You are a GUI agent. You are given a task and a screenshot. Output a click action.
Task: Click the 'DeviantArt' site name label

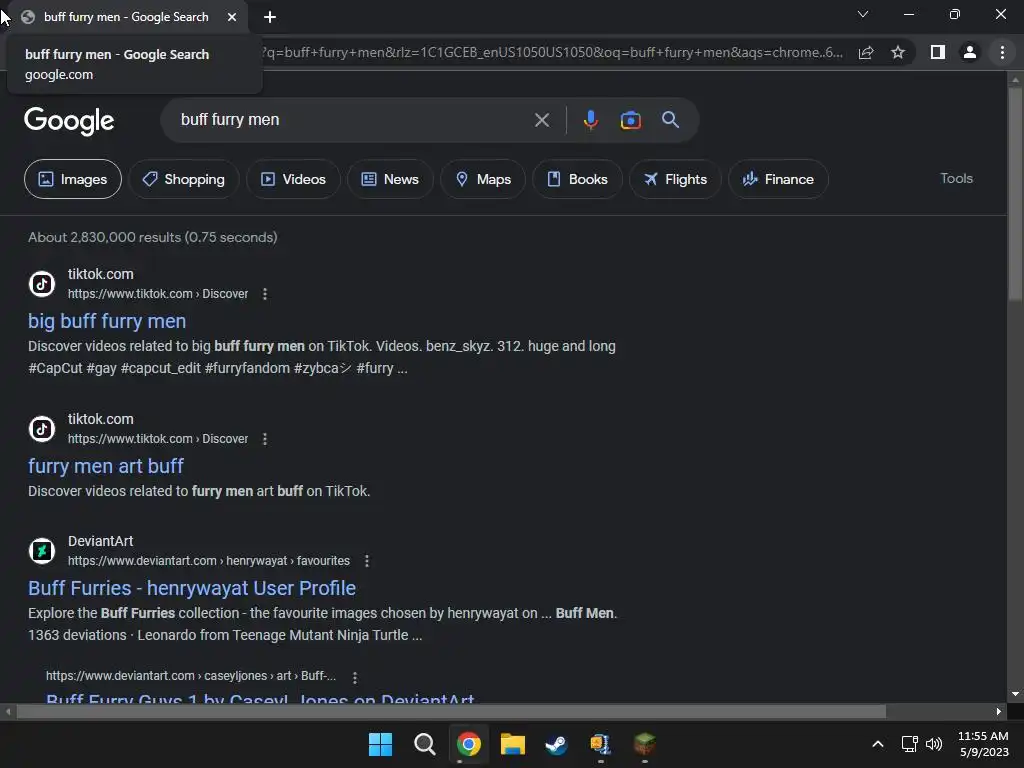101,541
